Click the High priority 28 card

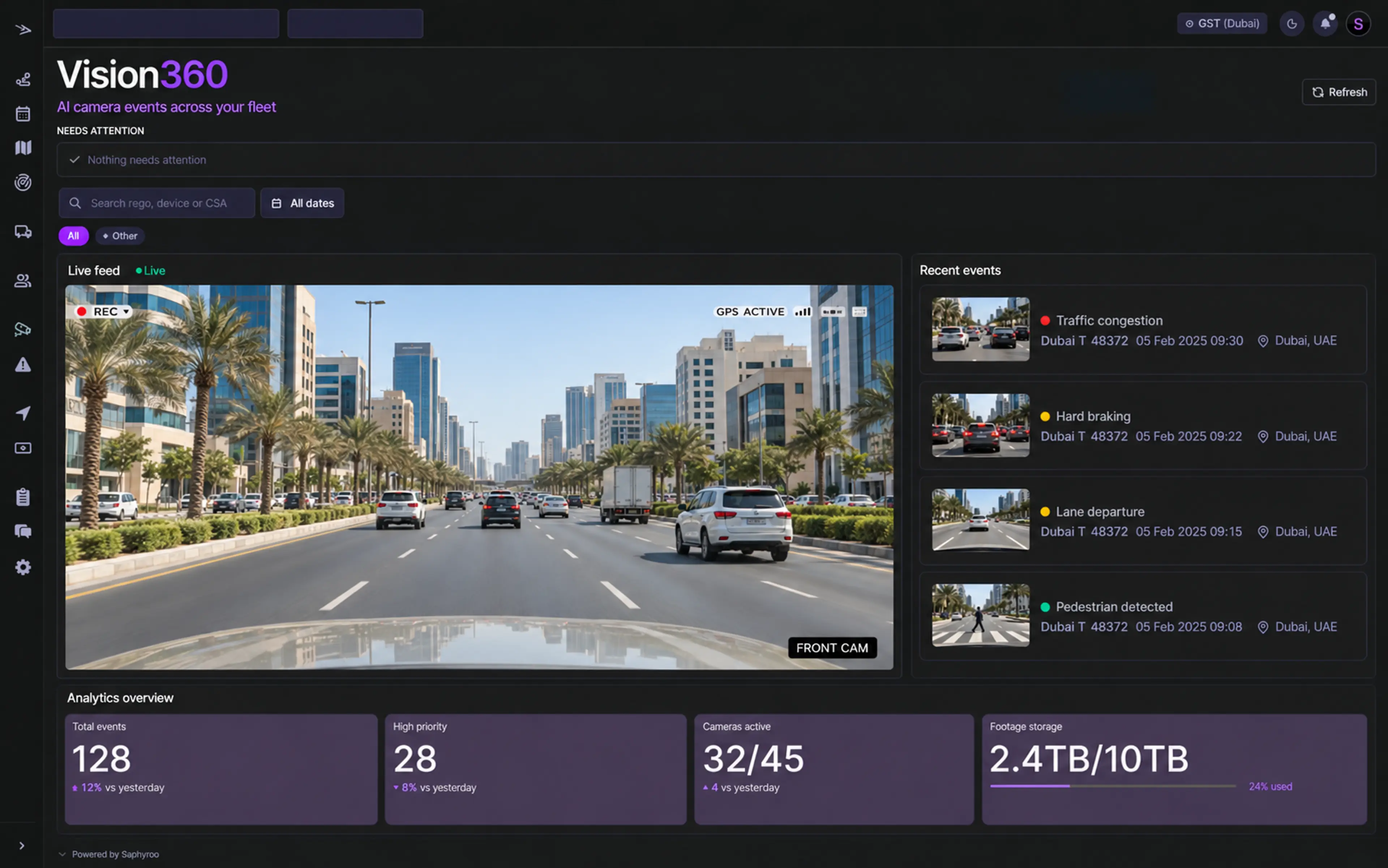point(535,769)
